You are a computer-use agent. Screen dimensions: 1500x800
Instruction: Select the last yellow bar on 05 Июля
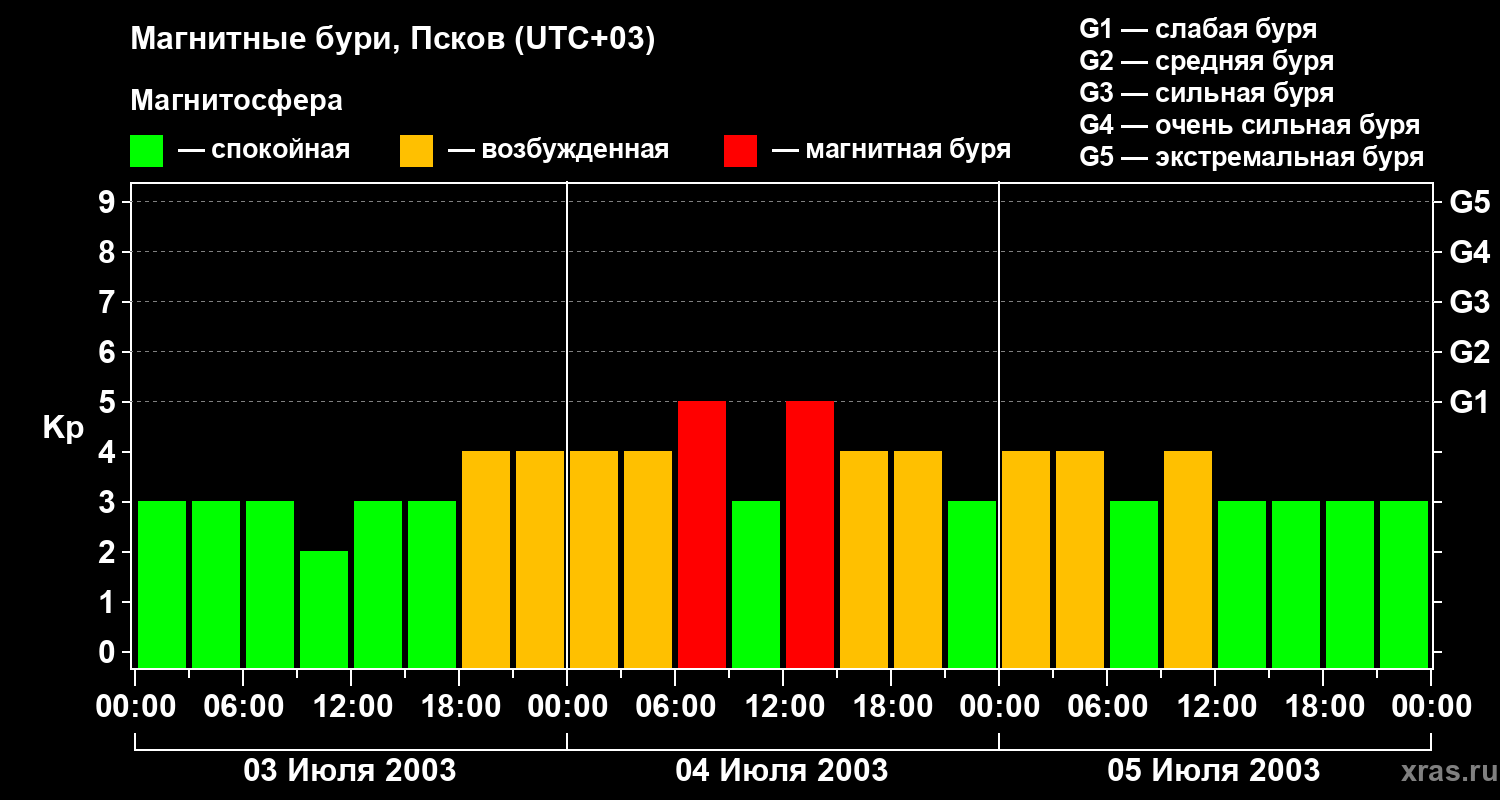pos(1188,559)
